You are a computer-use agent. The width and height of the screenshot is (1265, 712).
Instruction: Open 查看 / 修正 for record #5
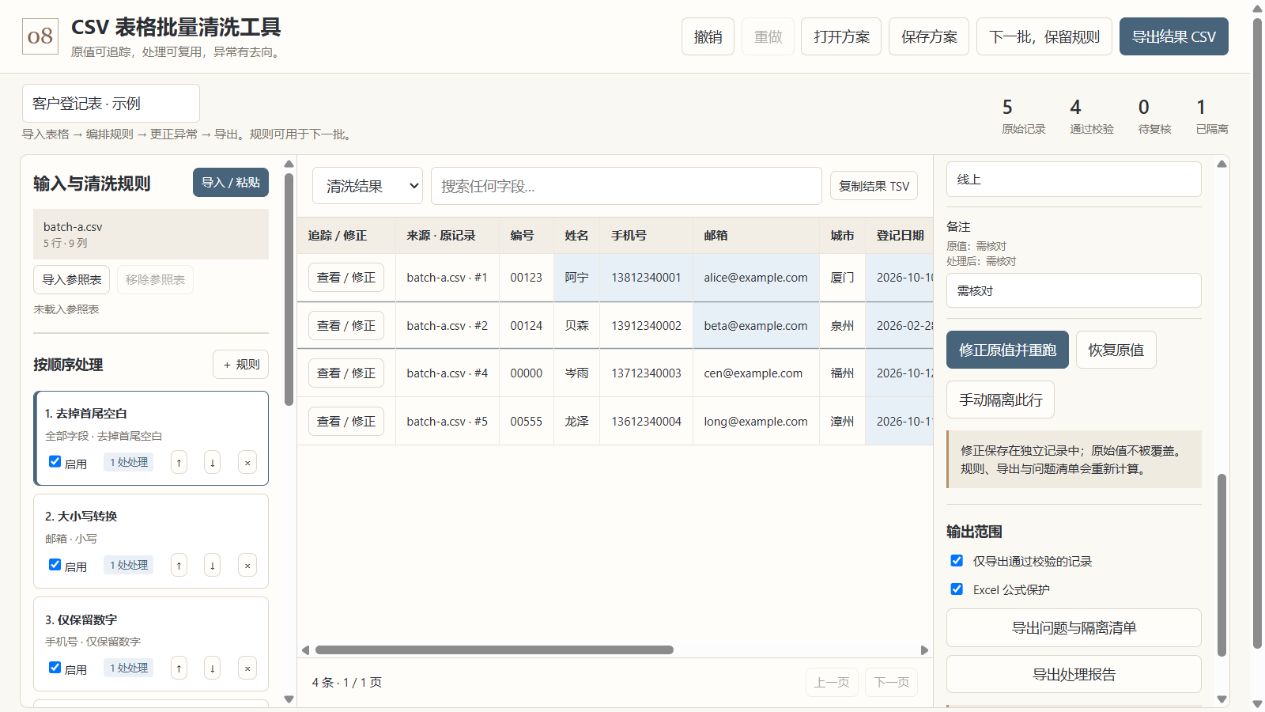(x=346, y=421)
